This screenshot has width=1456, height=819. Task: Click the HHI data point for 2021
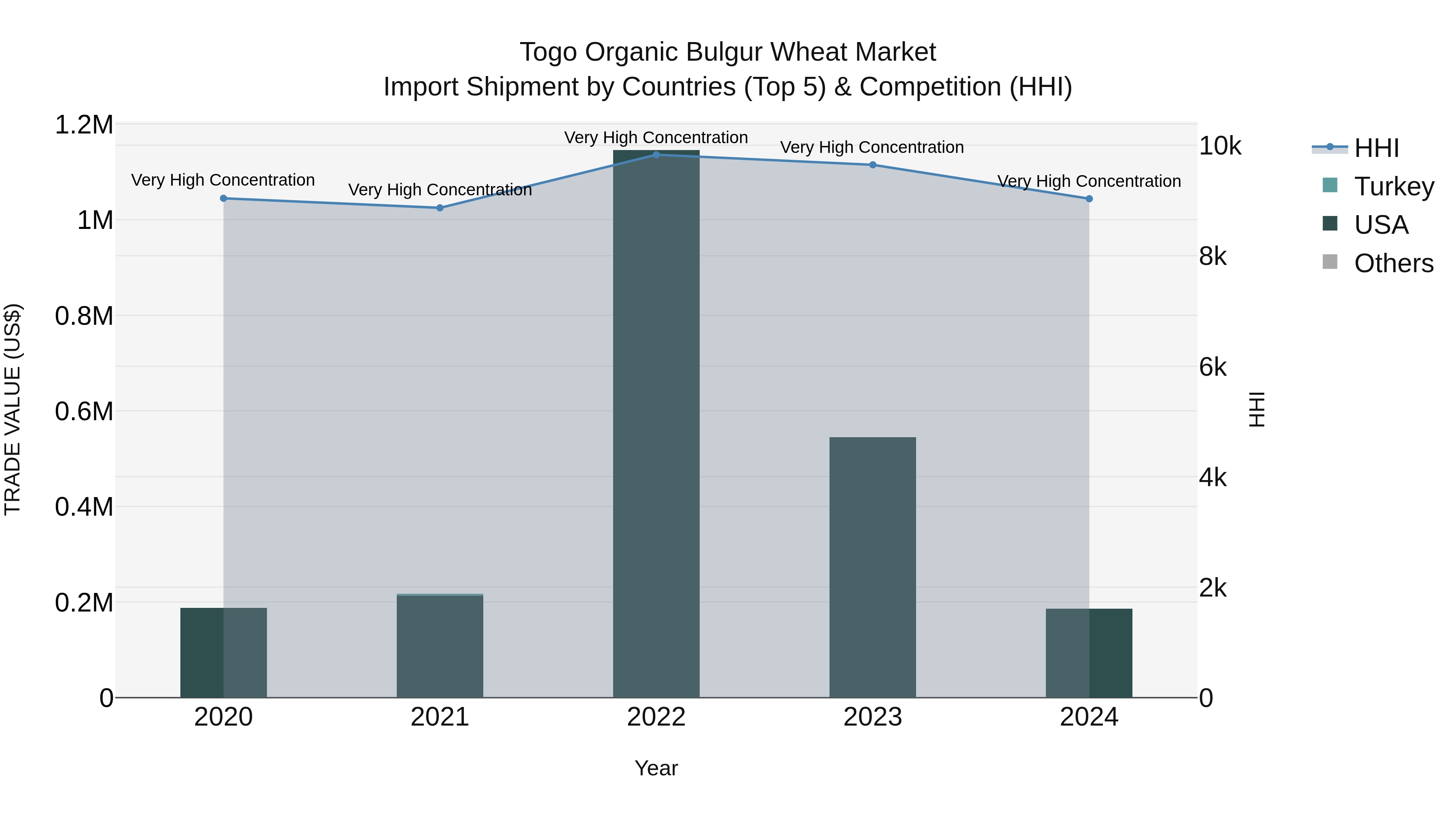(440, 208)
